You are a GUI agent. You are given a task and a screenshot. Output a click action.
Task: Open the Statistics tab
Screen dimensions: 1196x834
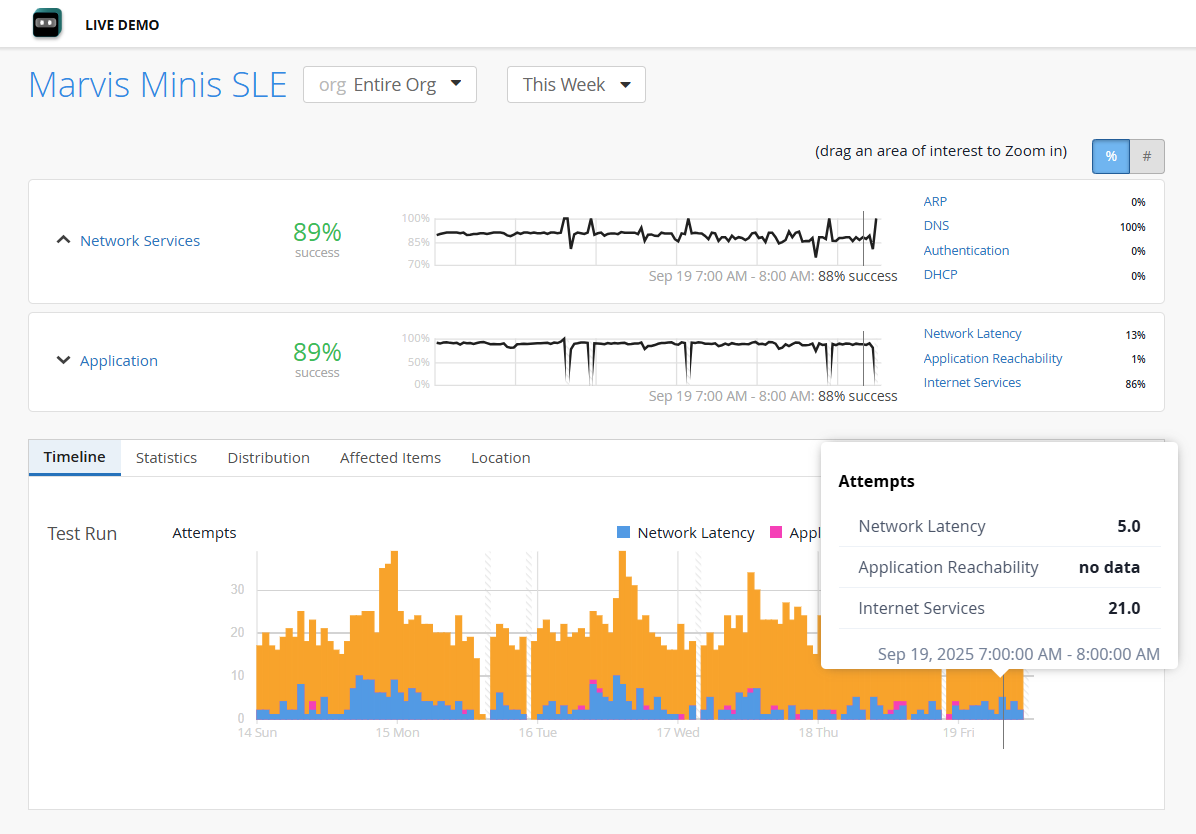166,458
